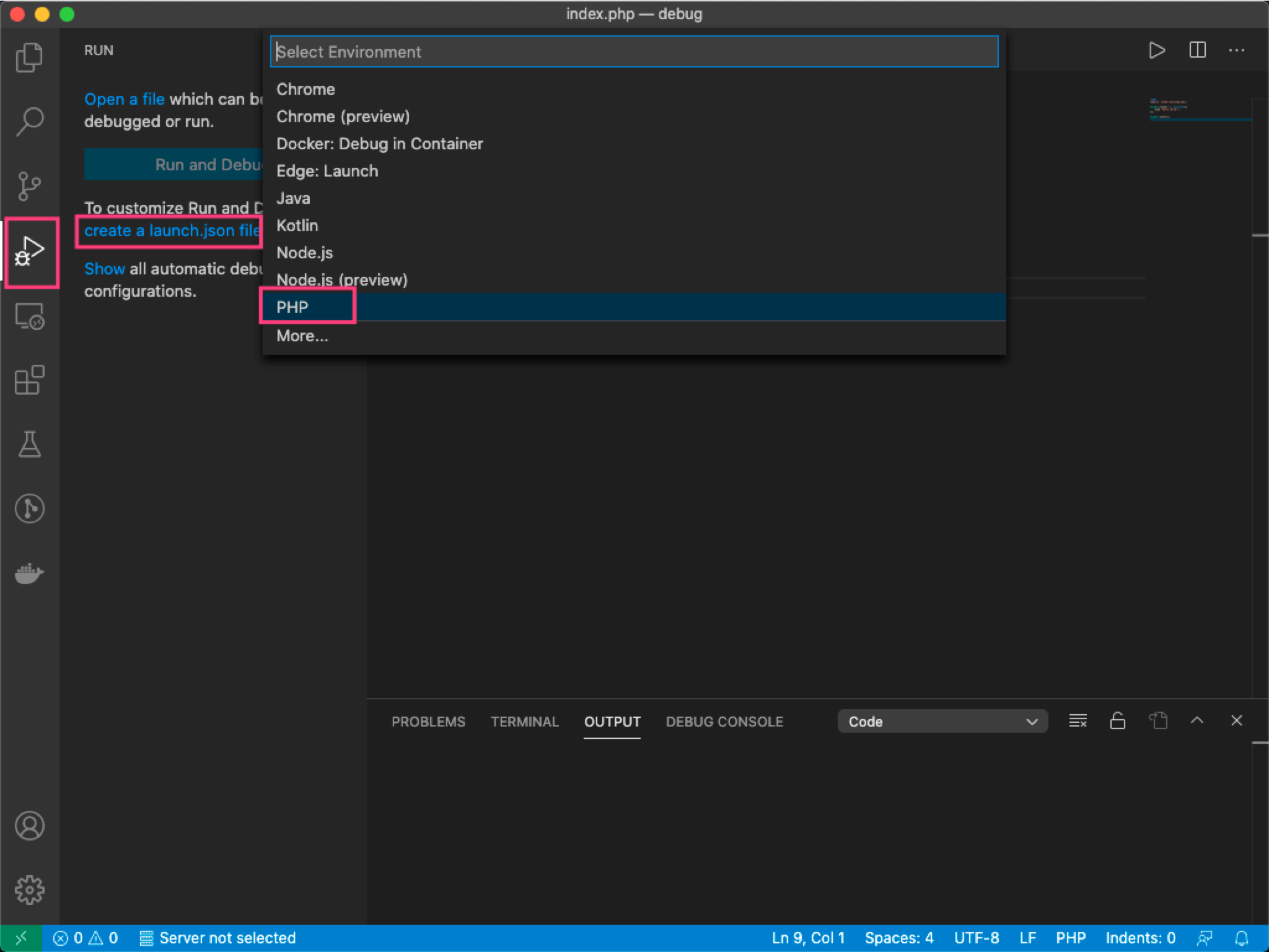This screenshot has height=952, width=1269.
Task: Select Chrome environment
Action: tap(634, 89)
